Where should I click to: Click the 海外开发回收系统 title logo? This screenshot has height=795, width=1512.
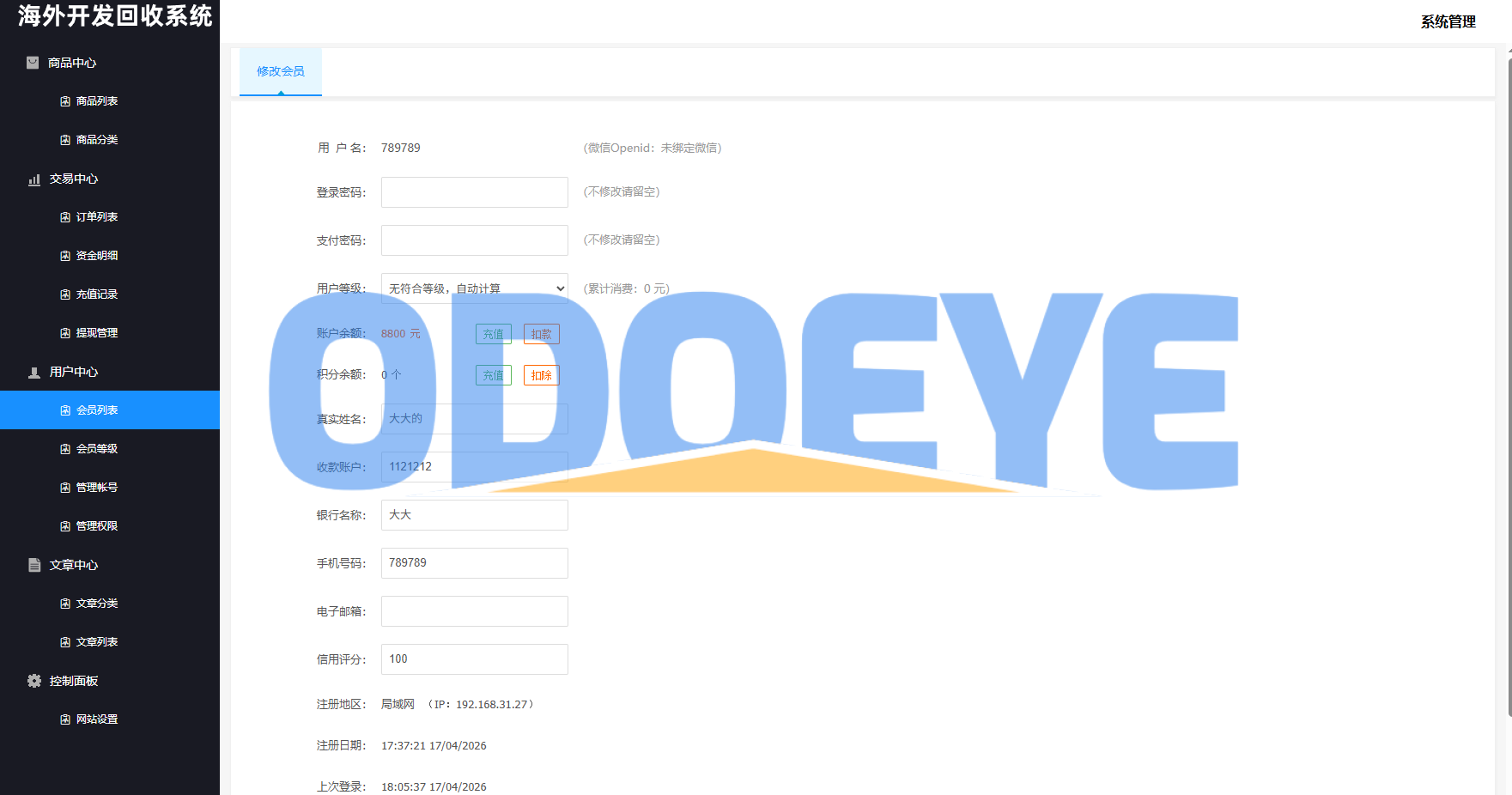click(x=114, y=16)
